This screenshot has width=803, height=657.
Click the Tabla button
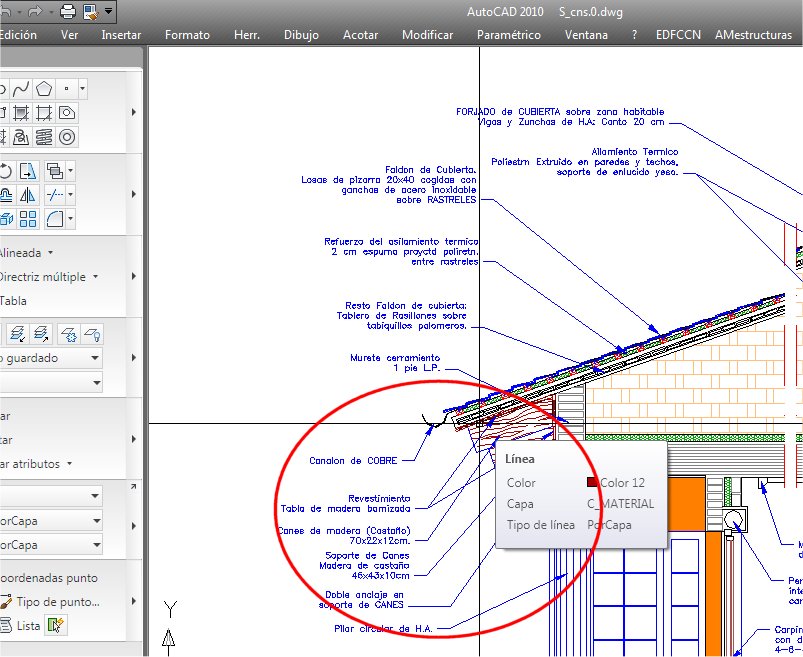pos(13,301)
